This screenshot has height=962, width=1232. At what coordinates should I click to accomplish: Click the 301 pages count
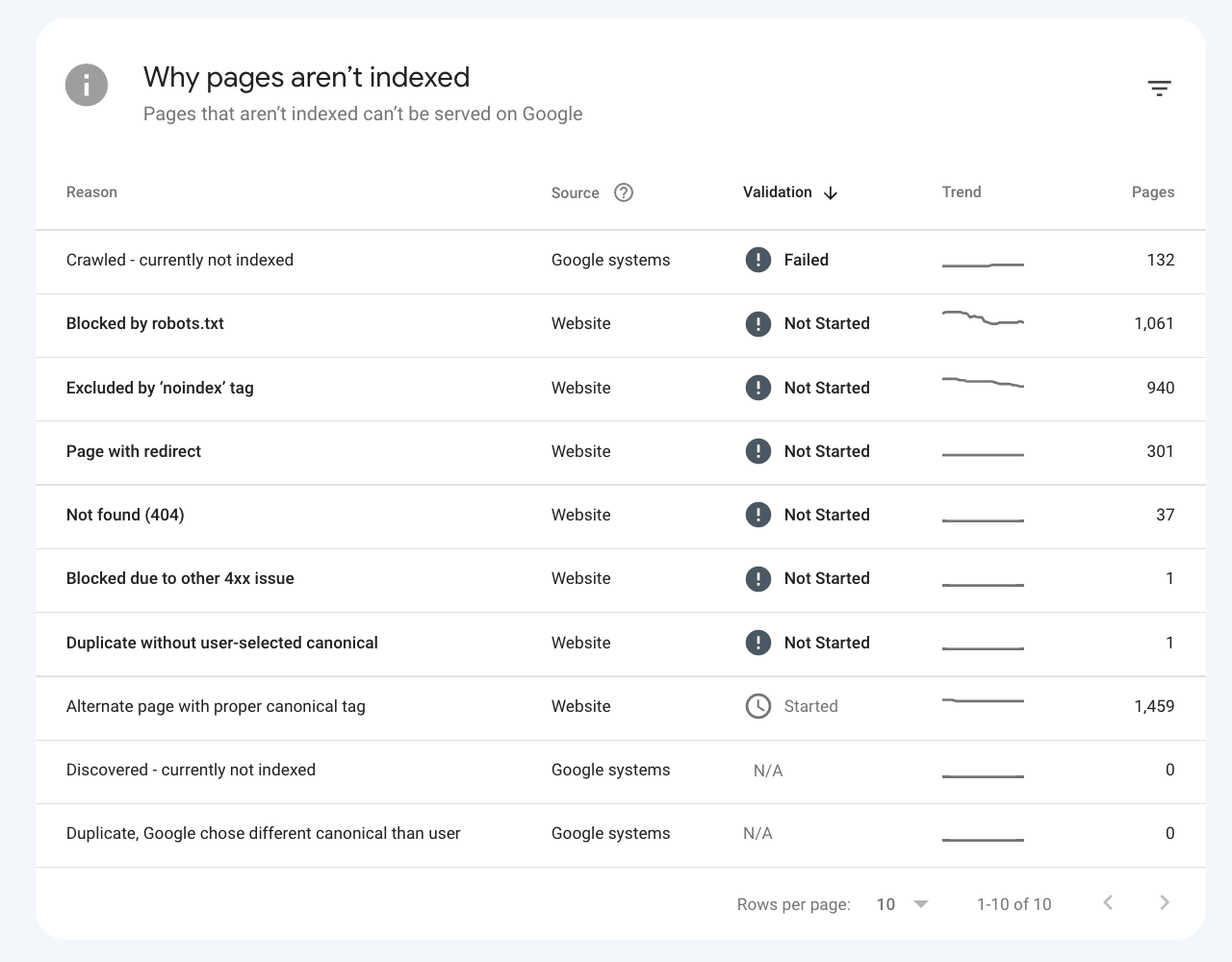point(1161,451)
